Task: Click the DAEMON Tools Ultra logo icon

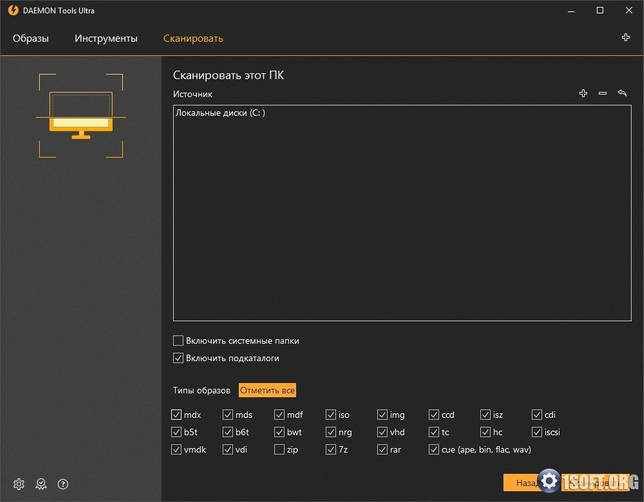Action: [x=13, y=10]
